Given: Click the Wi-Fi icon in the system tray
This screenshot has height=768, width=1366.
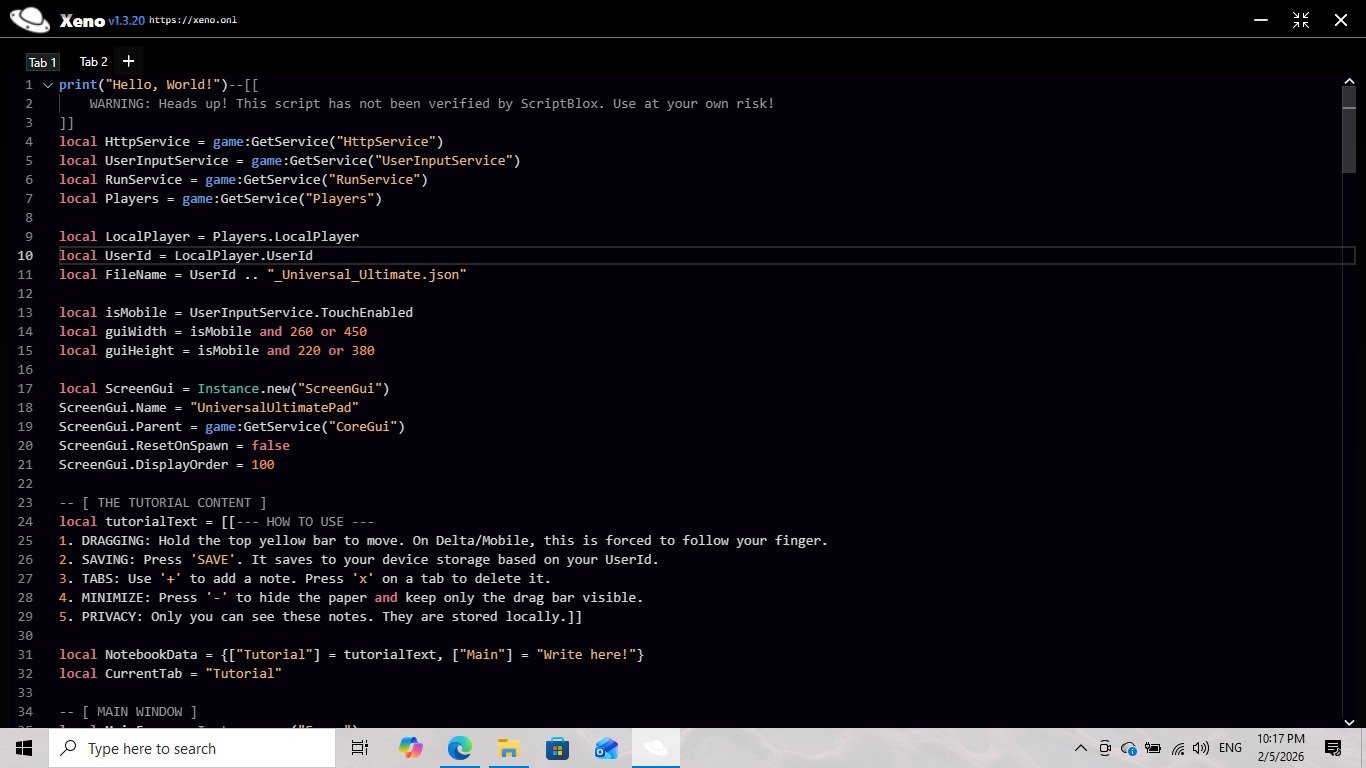Looking at the screenshot, I should click(1178, 748).
